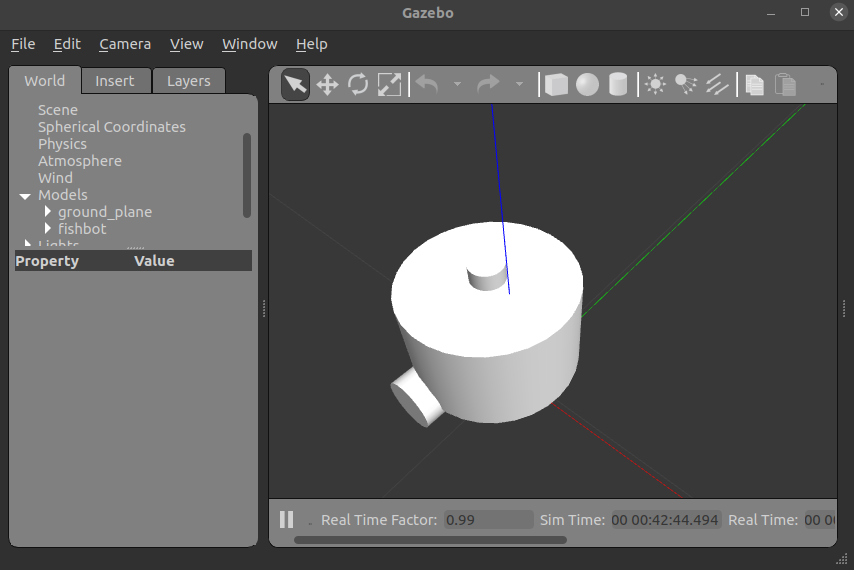The image size is (854, 570).
Task: Add a spot light
Action: [686, 85]
